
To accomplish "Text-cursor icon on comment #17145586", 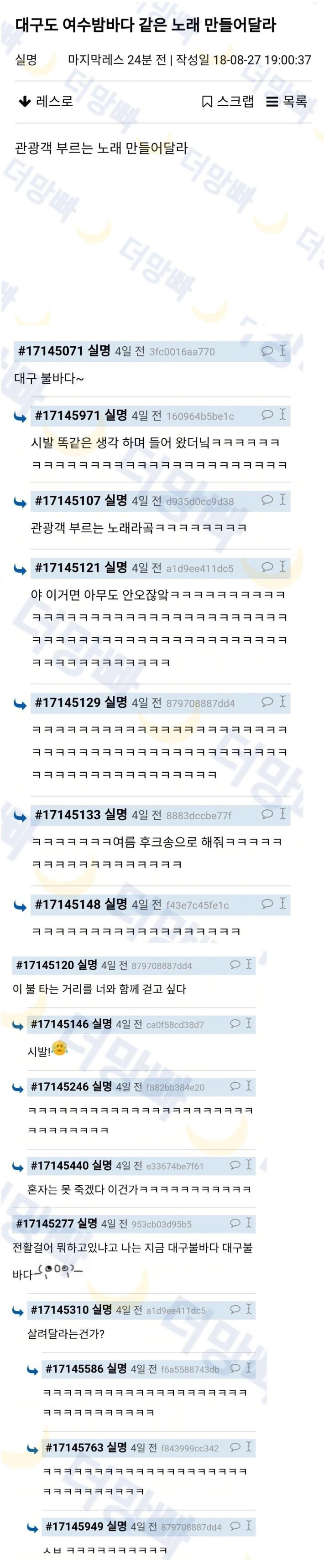I will [x=249, y=1368].
